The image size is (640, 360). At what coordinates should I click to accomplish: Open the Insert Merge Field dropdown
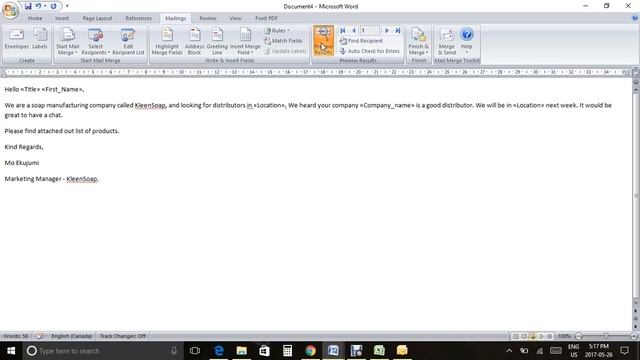click(x=245, y=41)
